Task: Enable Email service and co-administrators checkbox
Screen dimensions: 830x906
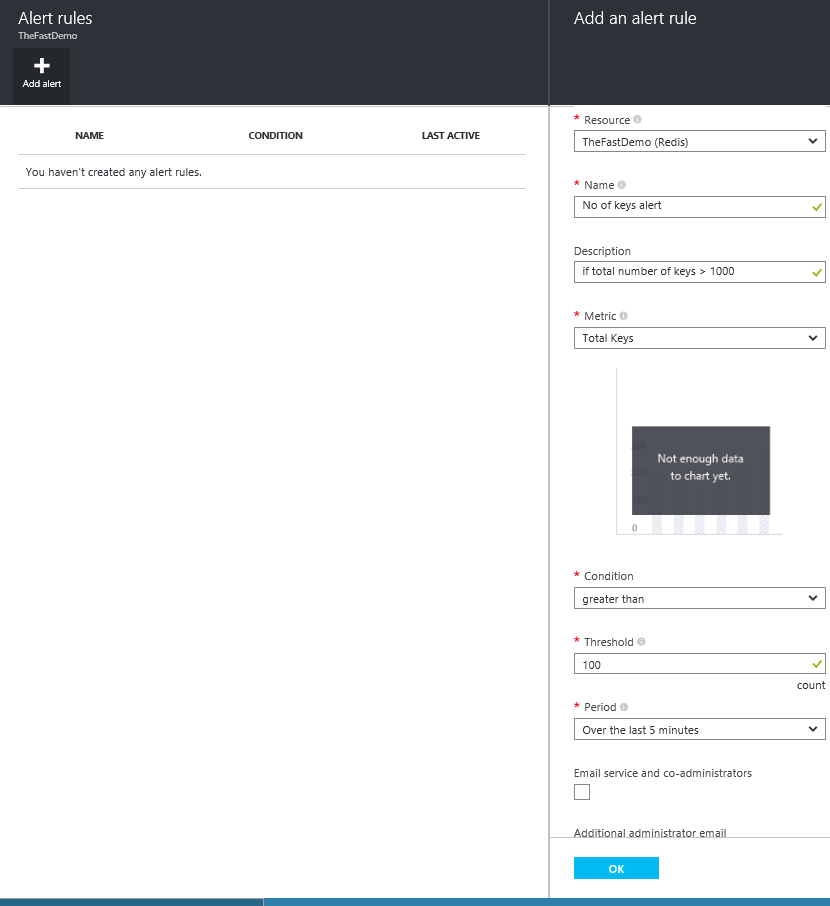Action: coord(582,792)
